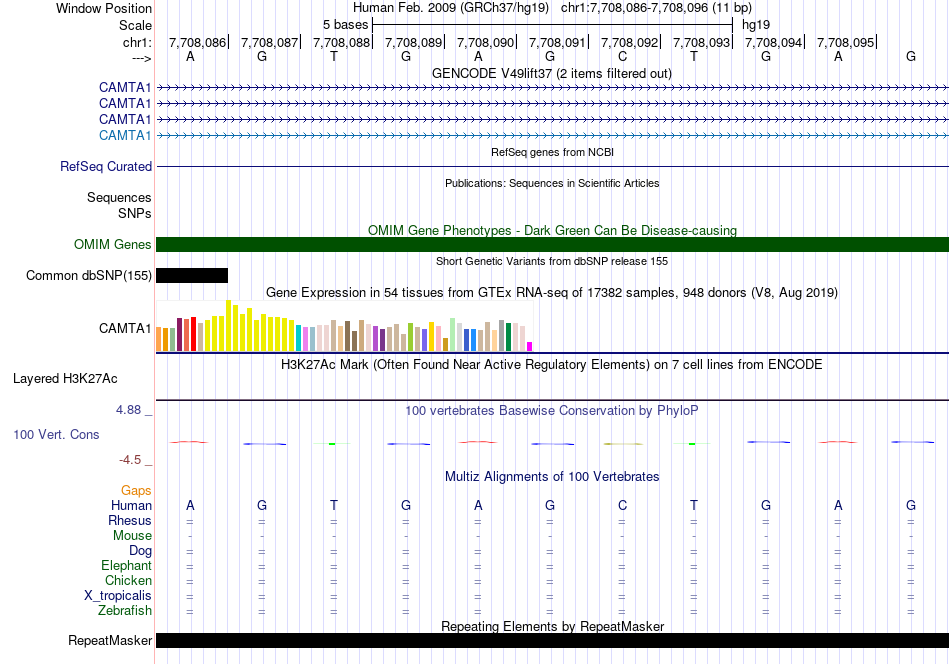
Task: Click the OMIM Genes track label
Action: point(113,244)
